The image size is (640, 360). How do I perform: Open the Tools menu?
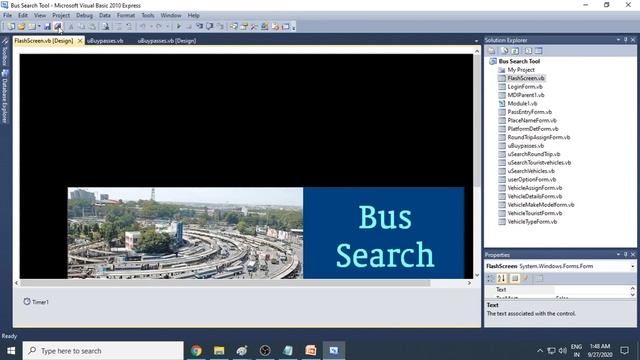point(148,16)
